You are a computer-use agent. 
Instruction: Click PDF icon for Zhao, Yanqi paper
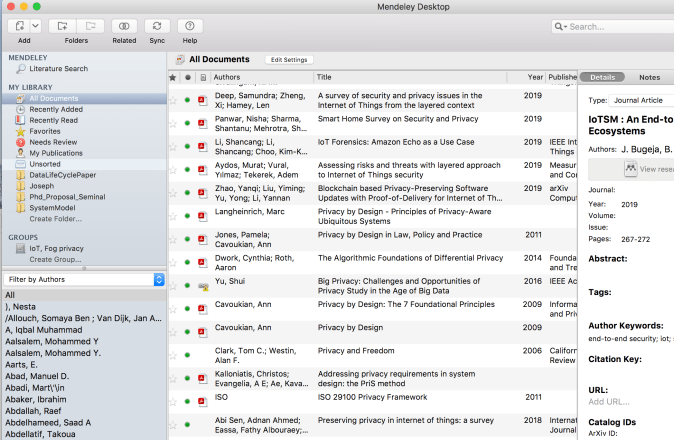click(202, 192)
